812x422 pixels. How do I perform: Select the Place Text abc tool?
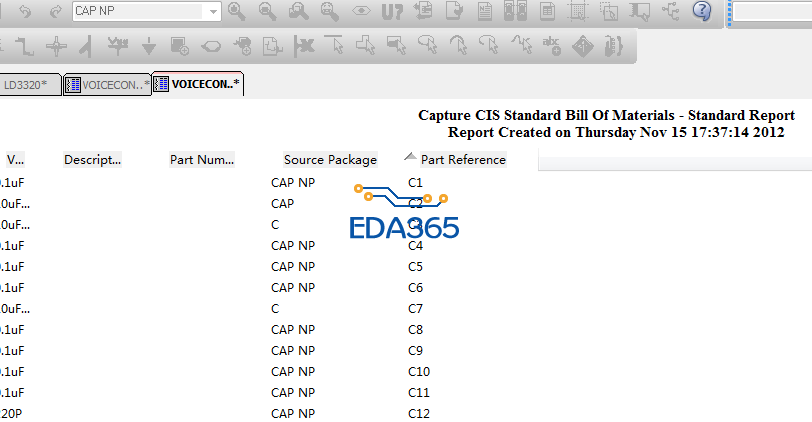point(552,46)
